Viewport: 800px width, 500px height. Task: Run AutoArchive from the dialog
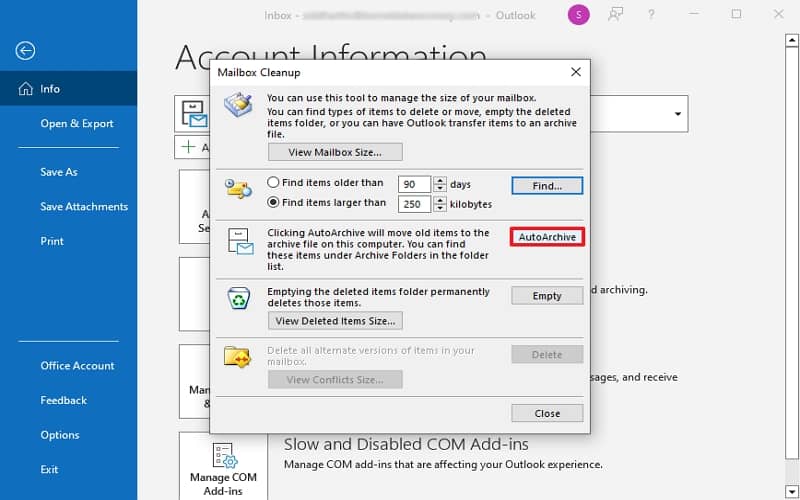tap(547, 237)
